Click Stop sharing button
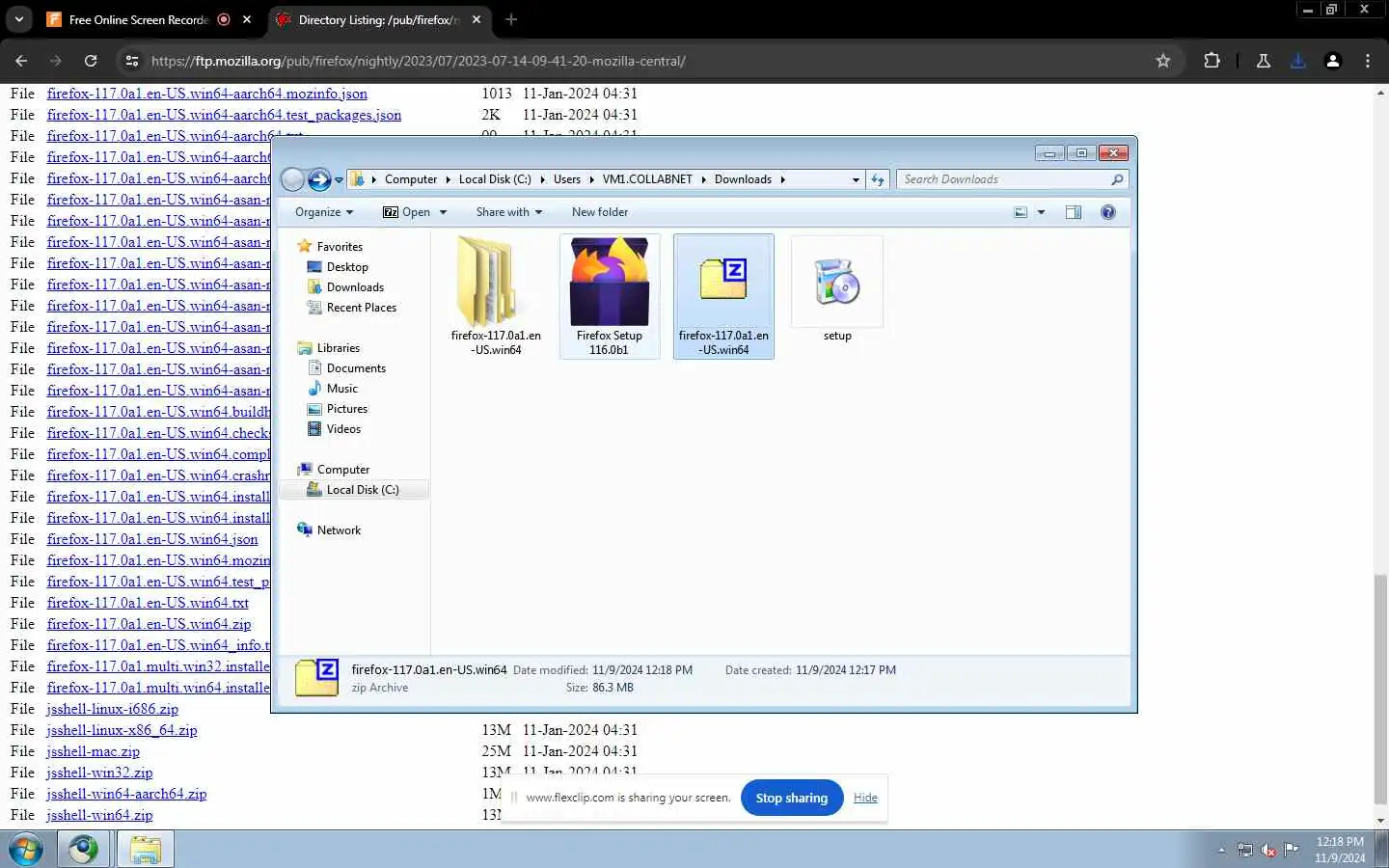This screenshot has width=1389, height=868. pos(792,798)
